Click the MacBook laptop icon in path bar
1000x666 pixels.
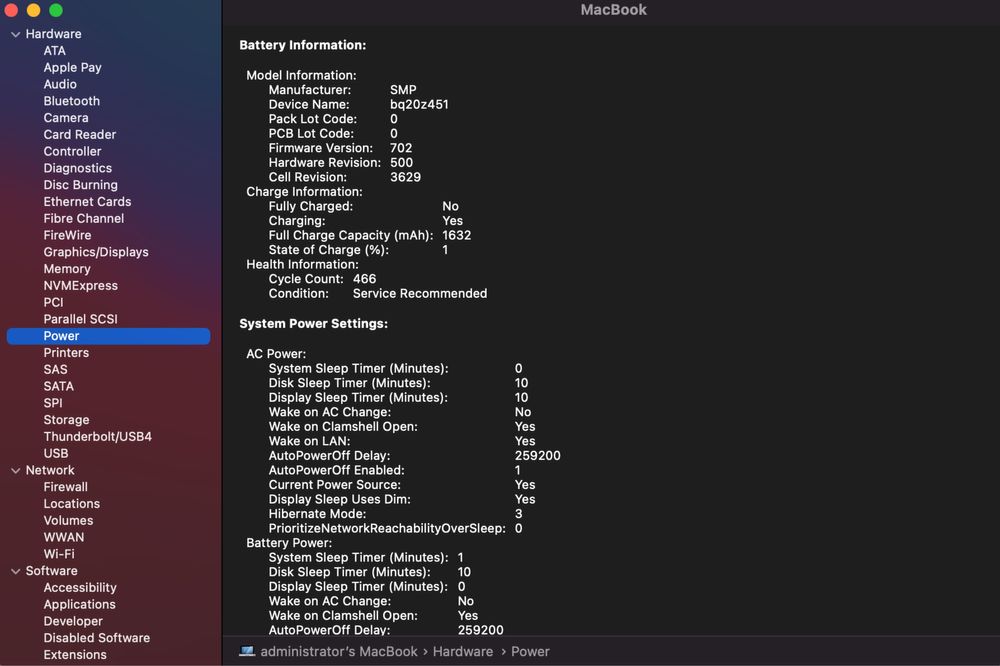click(247, 651)
